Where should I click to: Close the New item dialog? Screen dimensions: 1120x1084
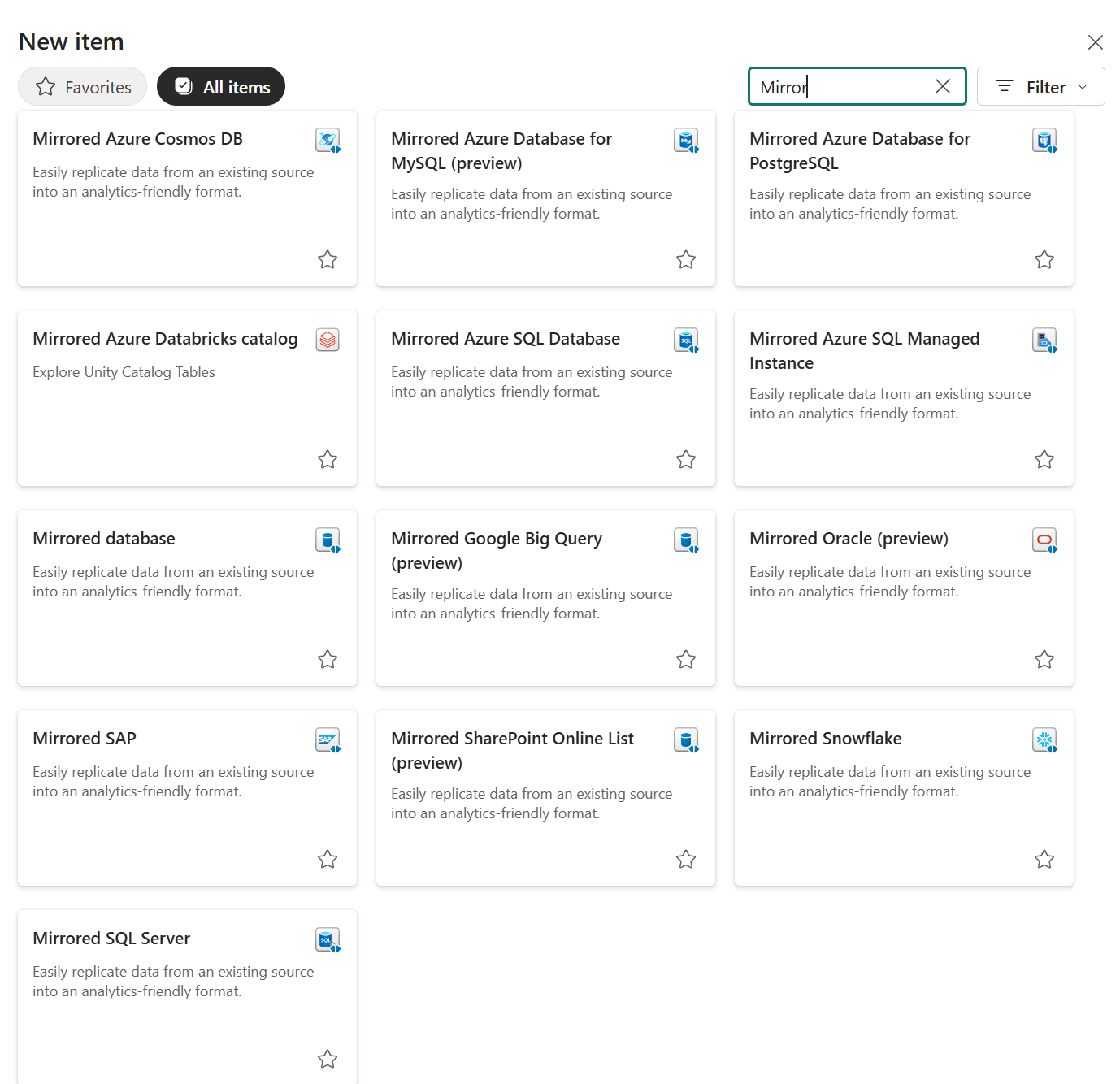point(1096,42)
